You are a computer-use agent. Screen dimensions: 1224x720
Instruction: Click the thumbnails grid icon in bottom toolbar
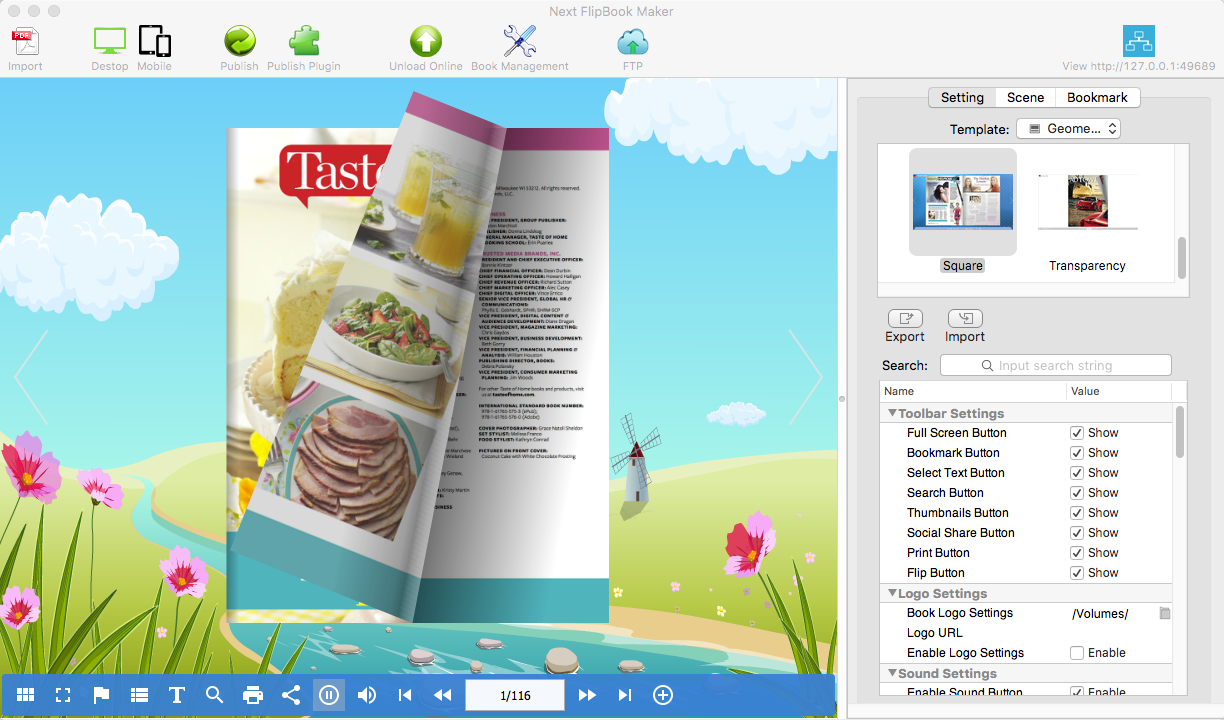[x=26, y=695]
